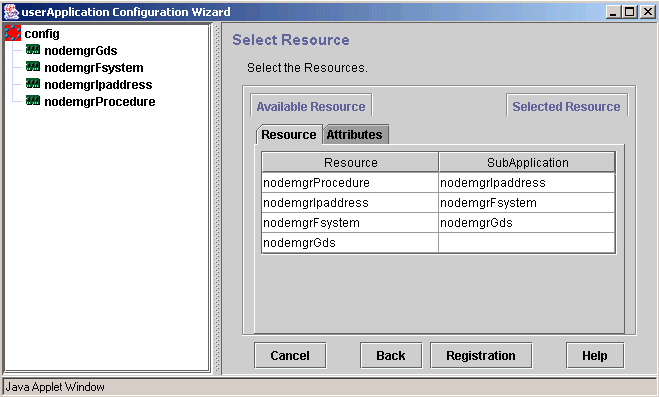This screenshot has width=659, height=397.
Task: Select nodemgrProcedure in the tree
Action: click(x=100, y=102)
